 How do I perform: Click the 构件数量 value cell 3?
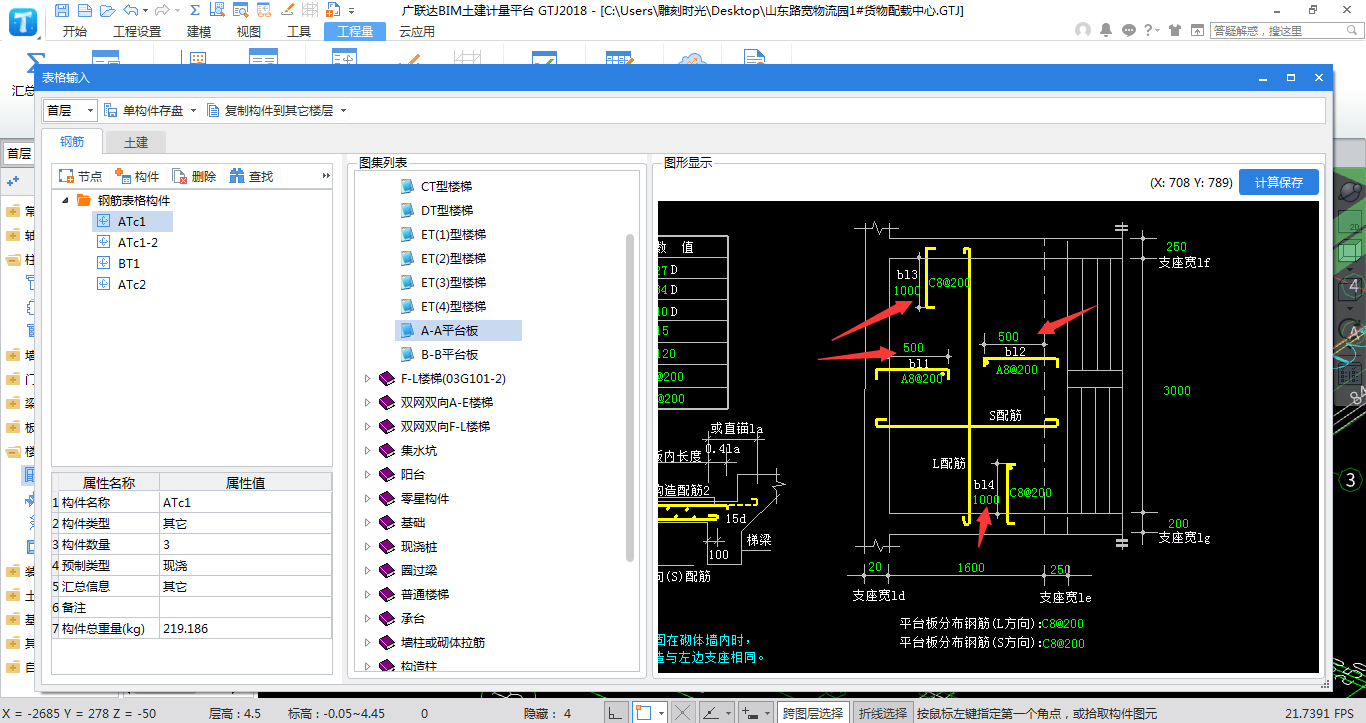(246, 545)
